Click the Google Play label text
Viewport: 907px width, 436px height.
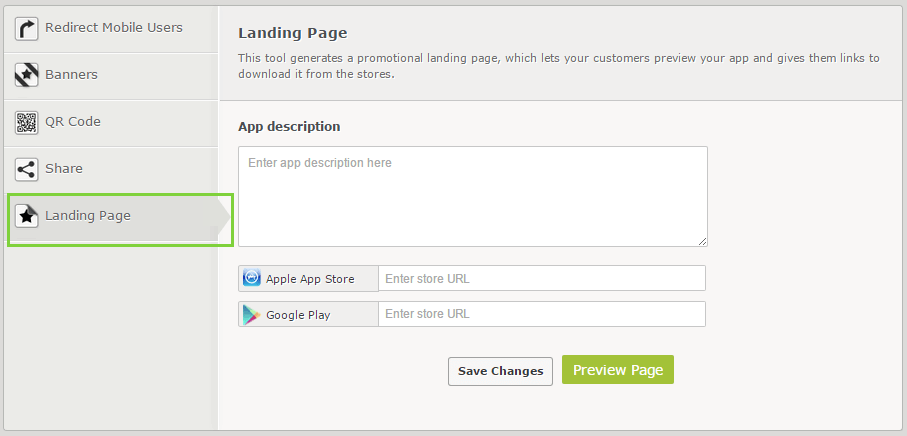pos(298,315)
